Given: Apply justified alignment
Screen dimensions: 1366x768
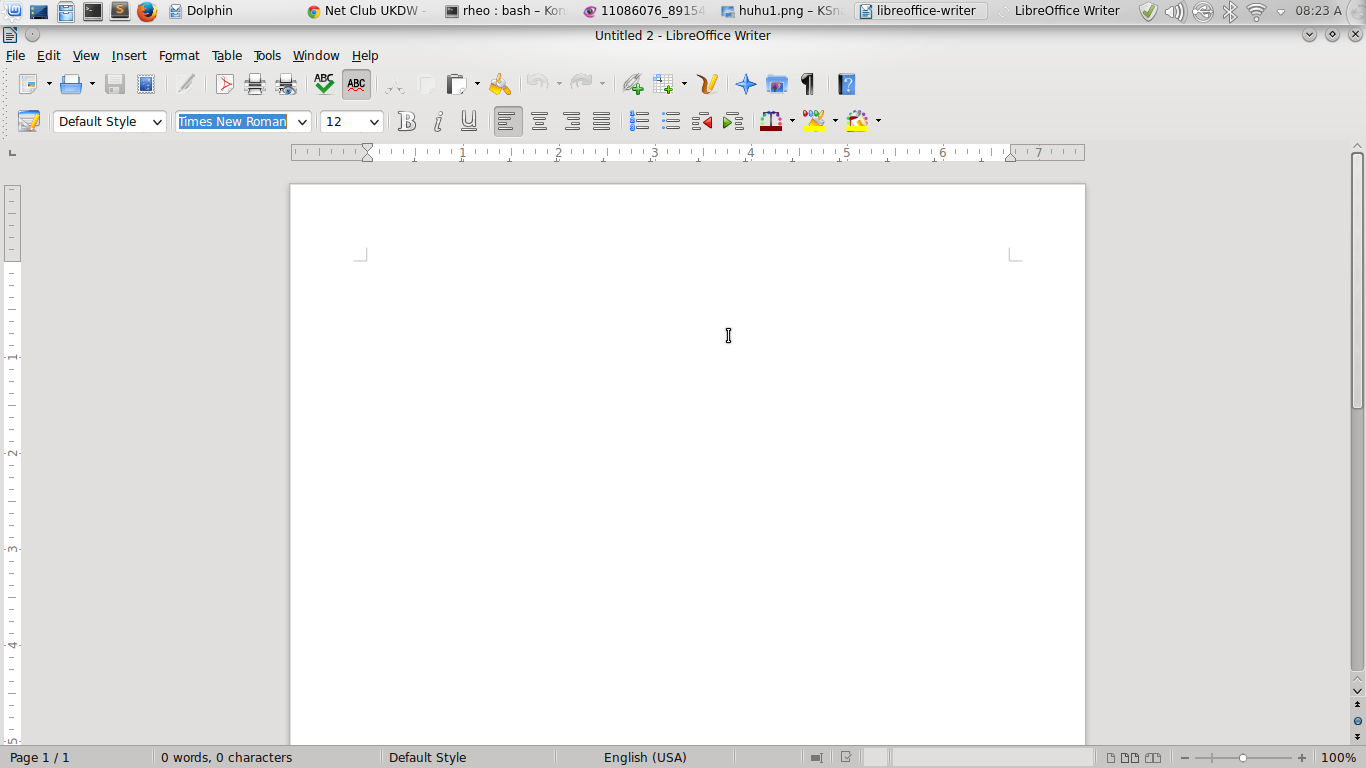Looking at the screenshot, I should [x=601, y=121].
